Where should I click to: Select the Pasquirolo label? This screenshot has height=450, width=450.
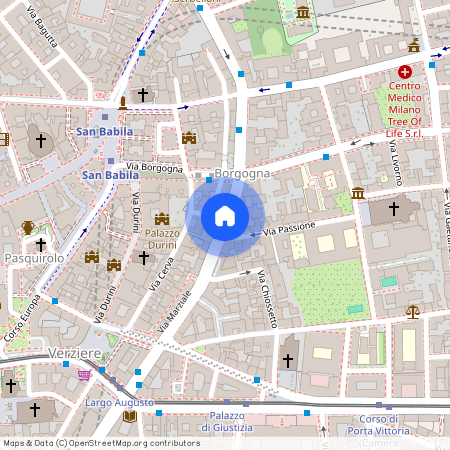[34, 258]
